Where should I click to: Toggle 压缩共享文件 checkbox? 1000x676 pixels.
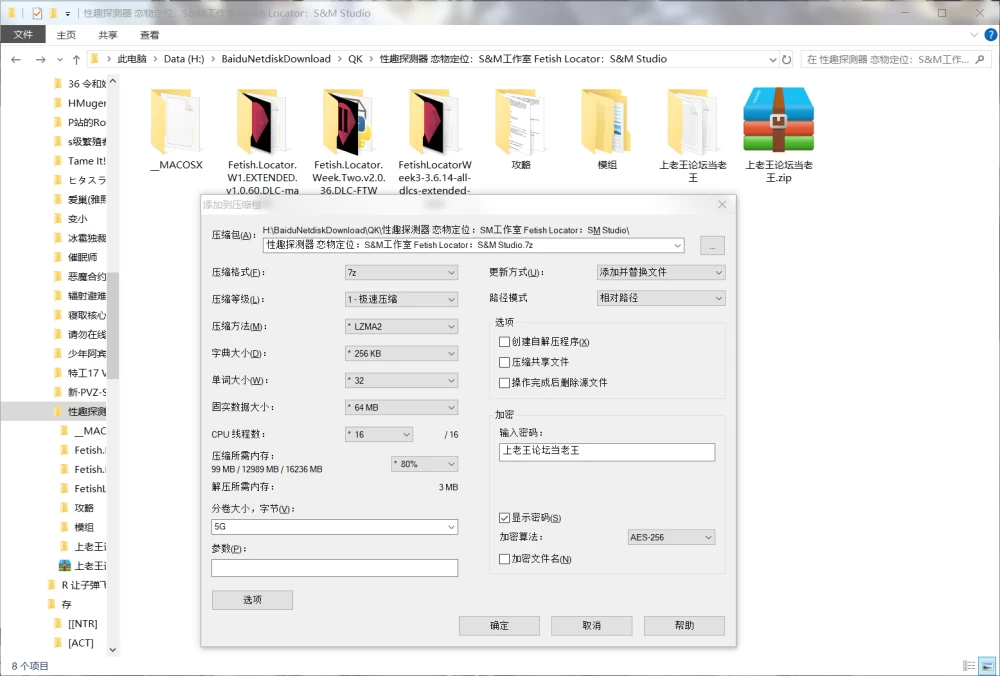coord(504,362)
